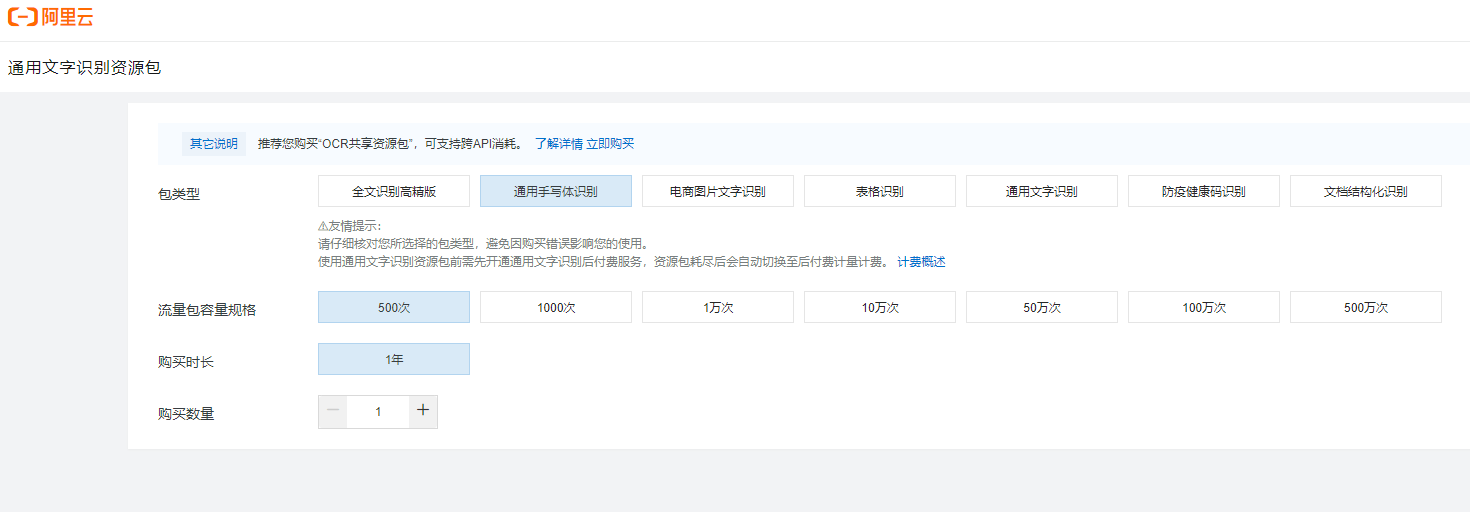Open 了解详情 link
Image resolution: width=1470 pixels, height=512 pixels.
[558, 144]
